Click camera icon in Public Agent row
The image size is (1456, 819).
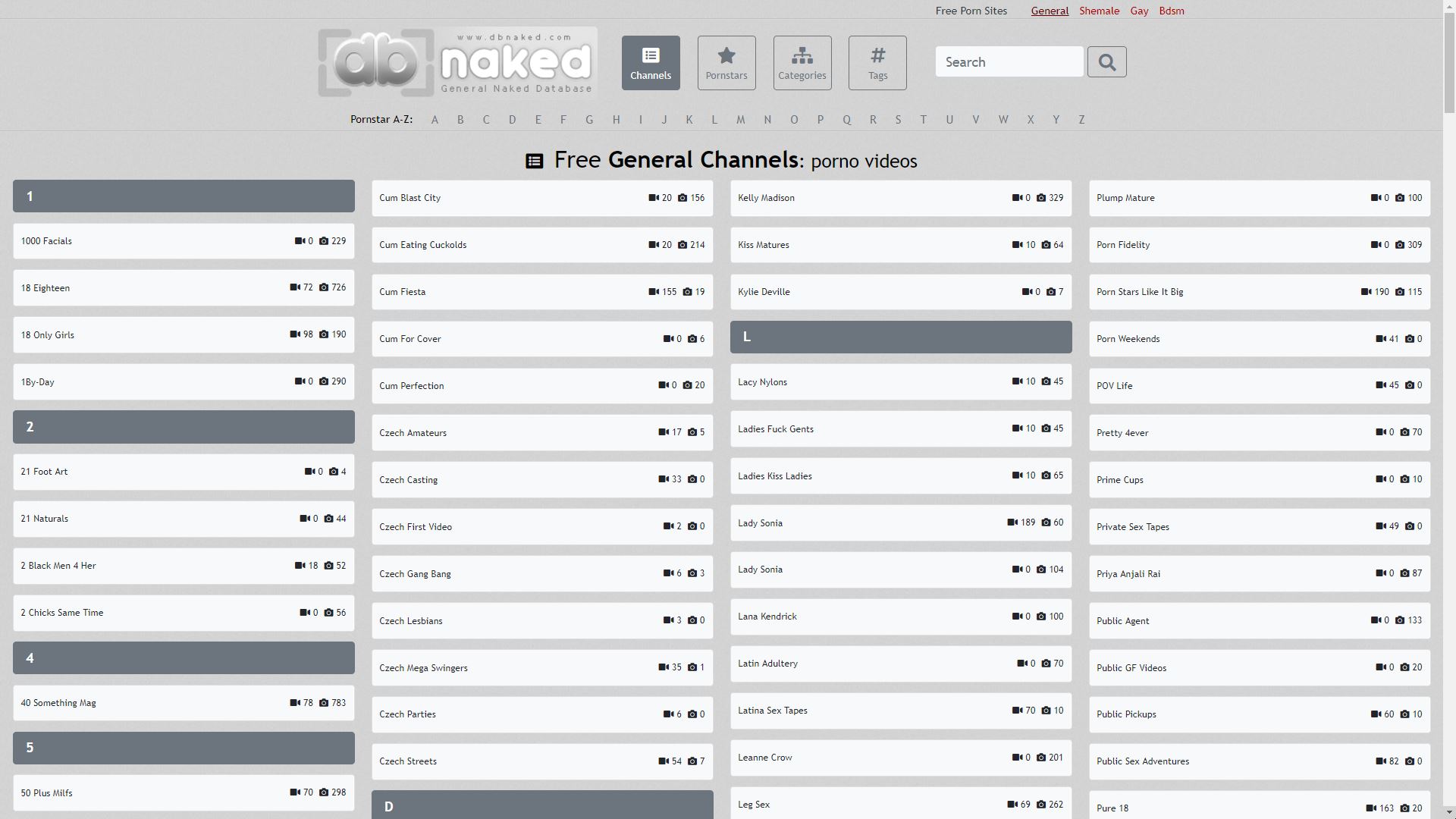point(1400,620)
